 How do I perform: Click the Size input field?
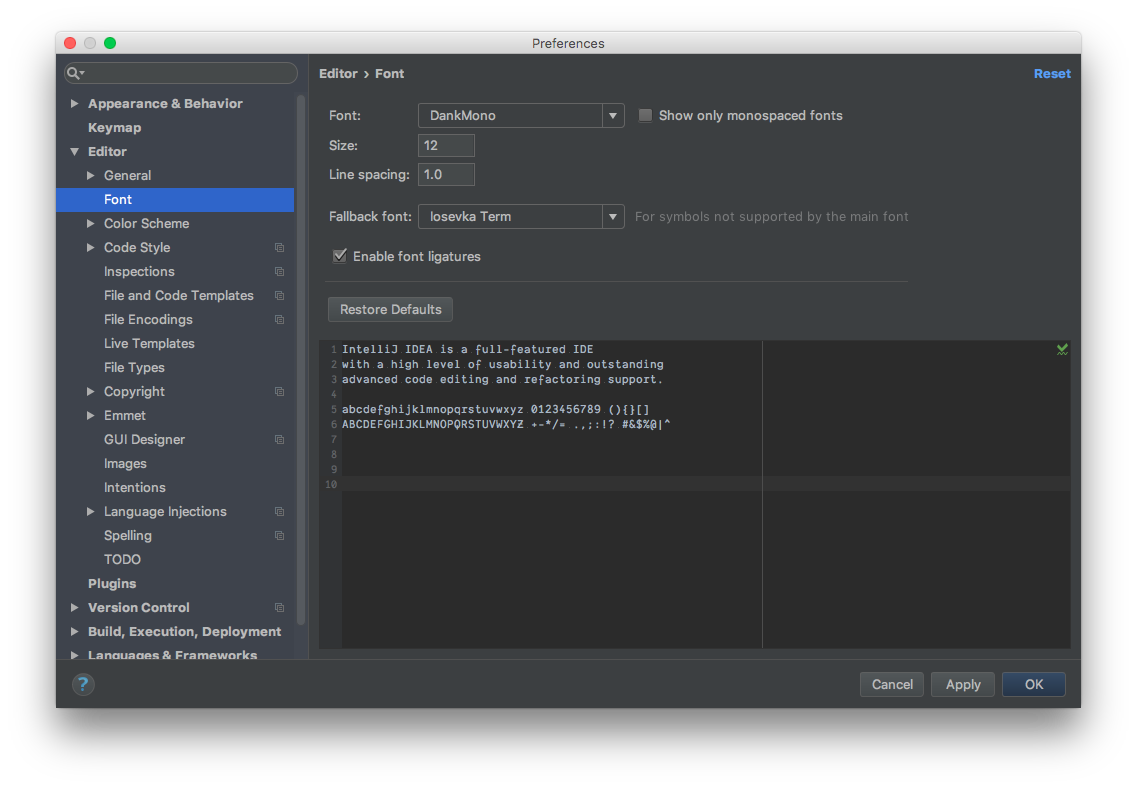[446, 146]
